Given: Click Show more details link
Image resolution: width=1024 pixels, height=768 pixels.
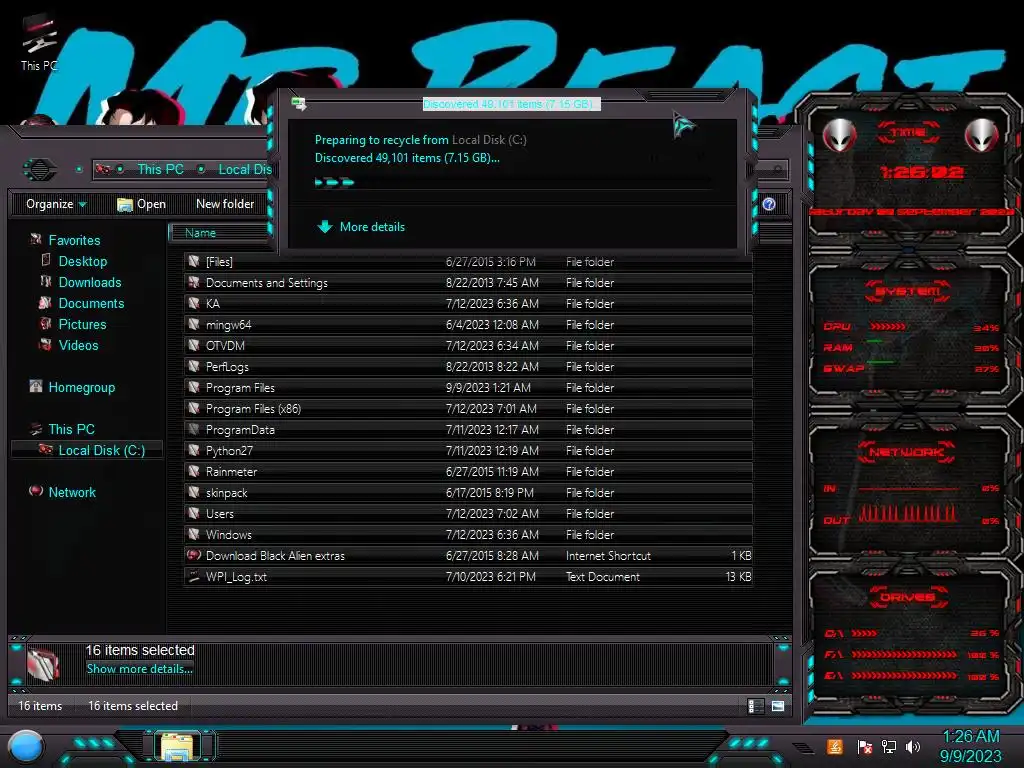Looking at the screenshot, I should [140, 669].
